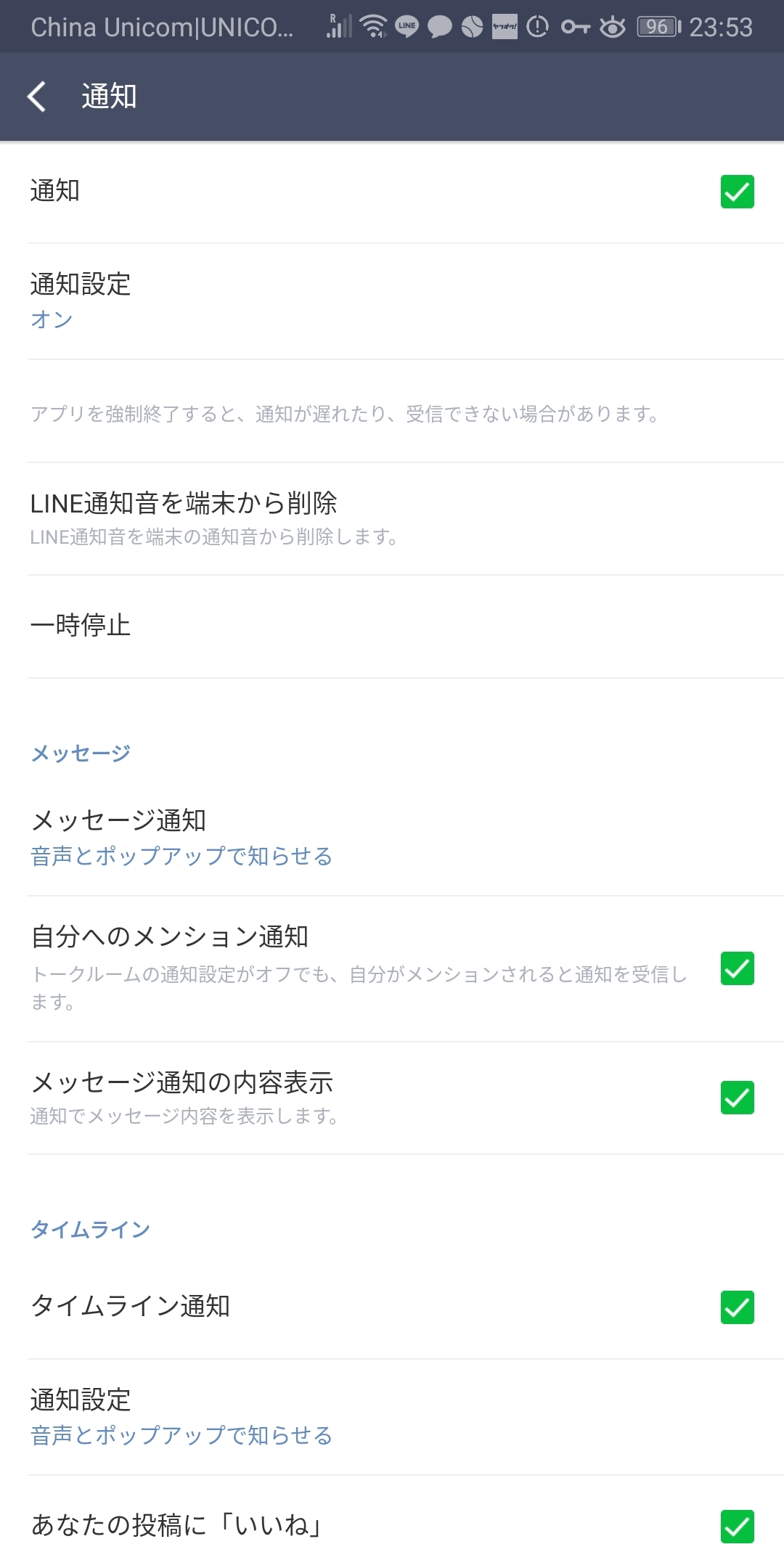This screenshot has height=1568, width=784.
Task: Tap the back arrow in the header
Action: 37,97
